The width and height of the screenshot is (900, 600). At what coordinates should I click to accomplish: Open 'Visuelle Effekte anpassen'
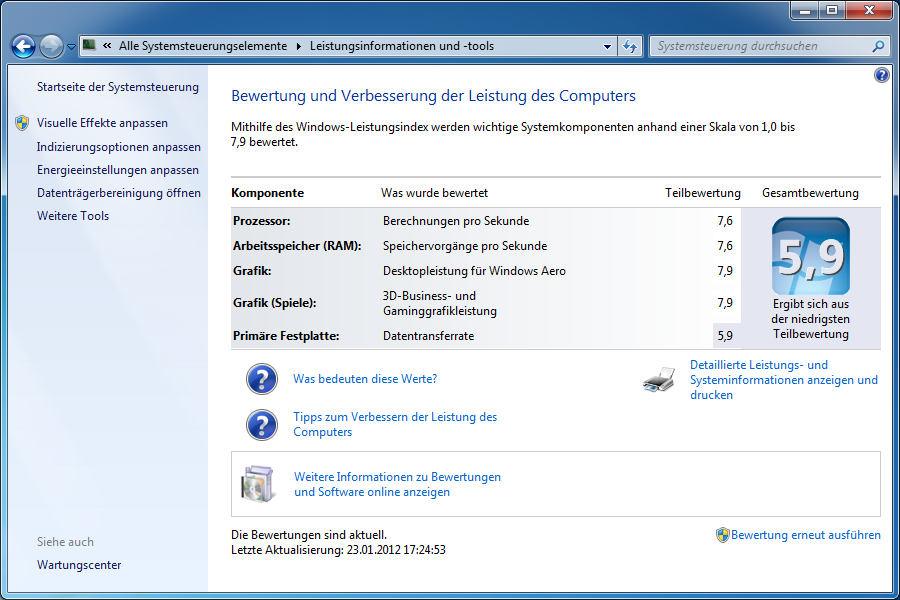[x=102, y=123]
